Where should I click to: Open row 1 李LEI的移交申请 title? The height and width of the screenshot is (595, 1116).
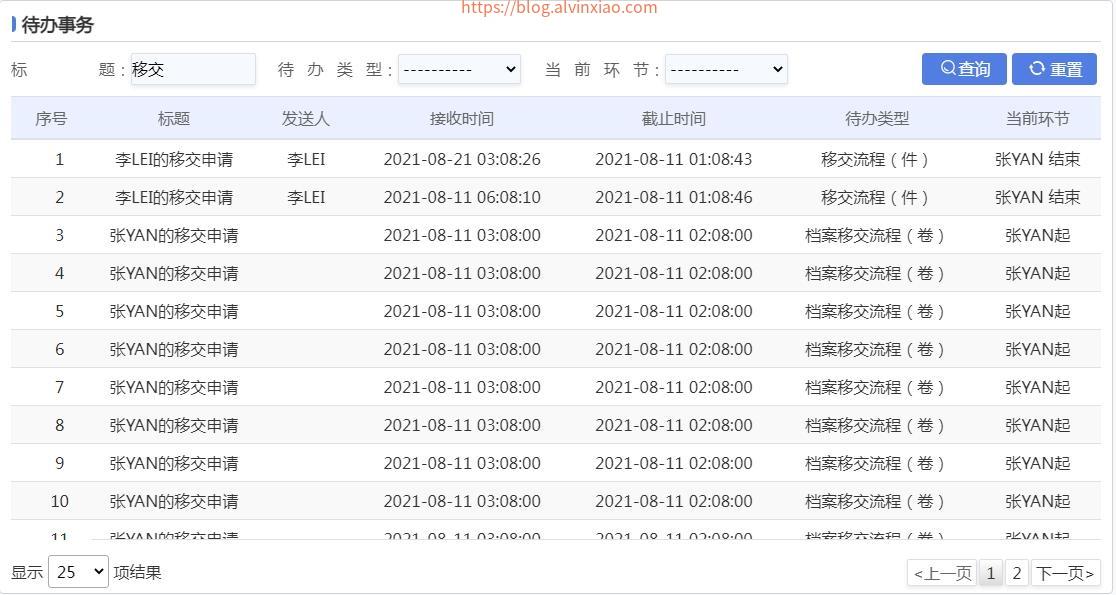[x=174, y=160]
